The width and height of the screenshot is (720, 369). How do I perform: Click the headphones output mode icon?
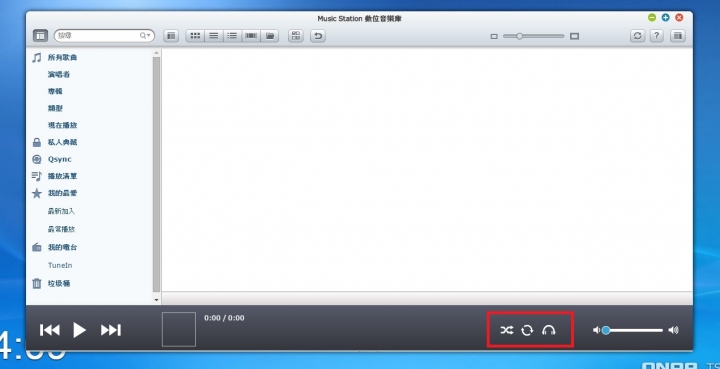(549, 330)
